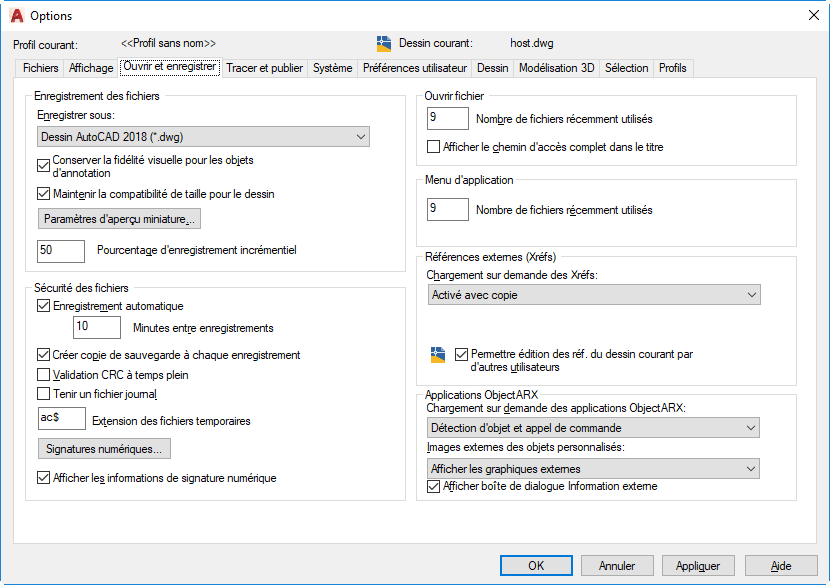Expand ObjectARX chargement sur demande dropdown
The width and height of the screenshot is (830, 585).
click(x=593, y=428)
